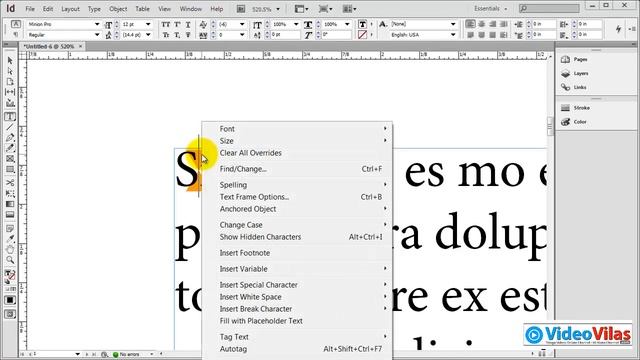The width and height of the screenshot is (640, 360).
Task: Choose Clear All Overrides menu entry
Action: [x=297, y=153]
